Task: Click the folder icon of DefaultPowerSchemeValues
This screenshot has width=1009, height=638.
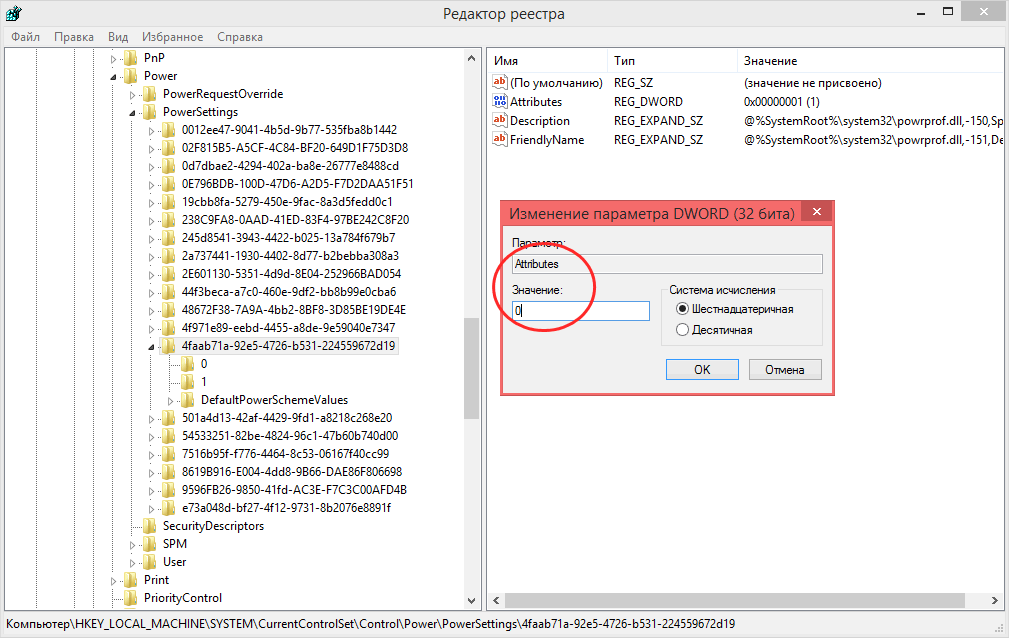Action: pos(188,400)
